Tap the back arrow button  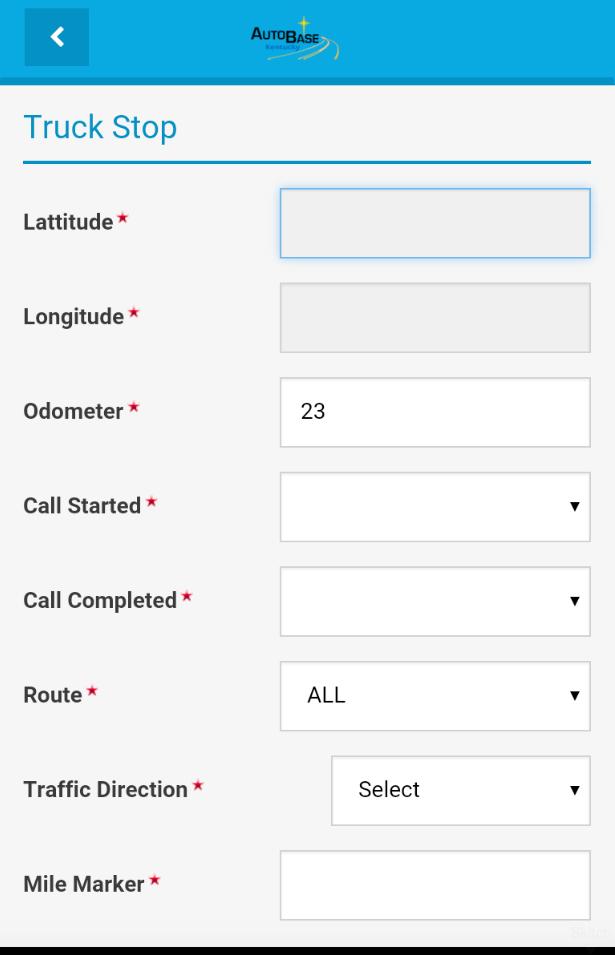pyautogui.click(x=56, y=37)
